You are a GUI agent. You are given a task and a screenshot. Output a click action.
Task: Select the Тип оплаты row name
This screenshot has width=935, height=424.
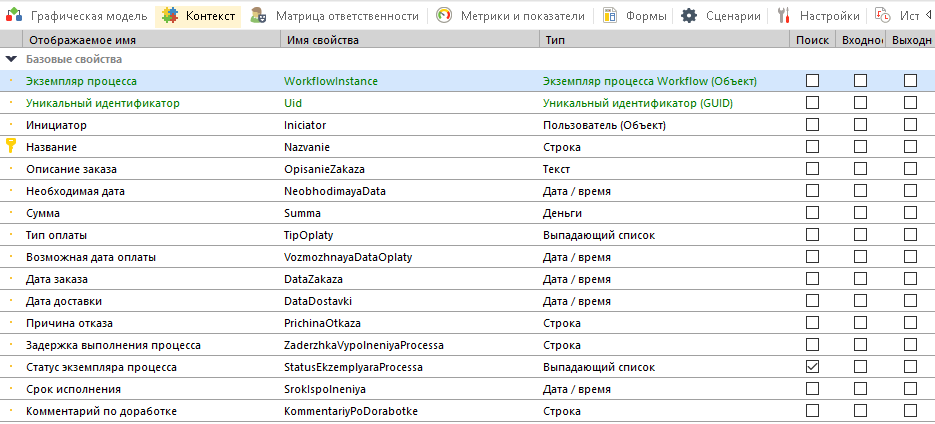pos(56,235)
